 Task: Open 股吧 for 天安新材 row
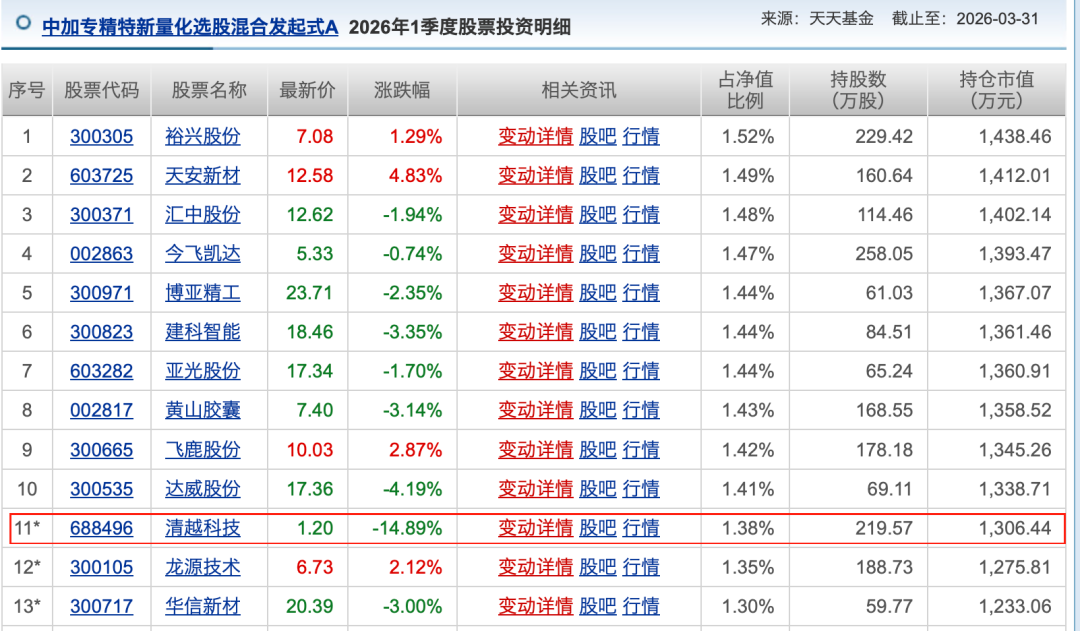coord(597,176)
